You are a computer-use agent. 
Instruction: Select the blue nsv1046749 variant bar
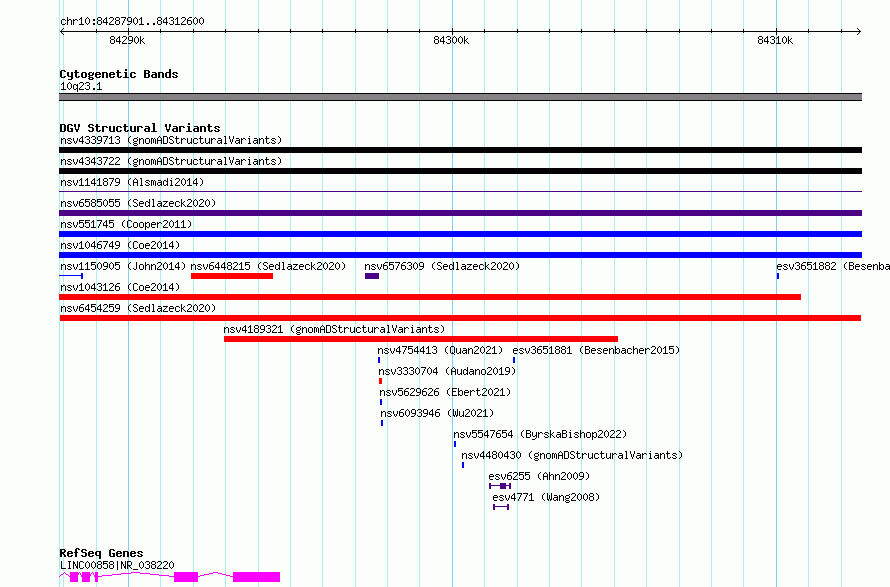460,255
